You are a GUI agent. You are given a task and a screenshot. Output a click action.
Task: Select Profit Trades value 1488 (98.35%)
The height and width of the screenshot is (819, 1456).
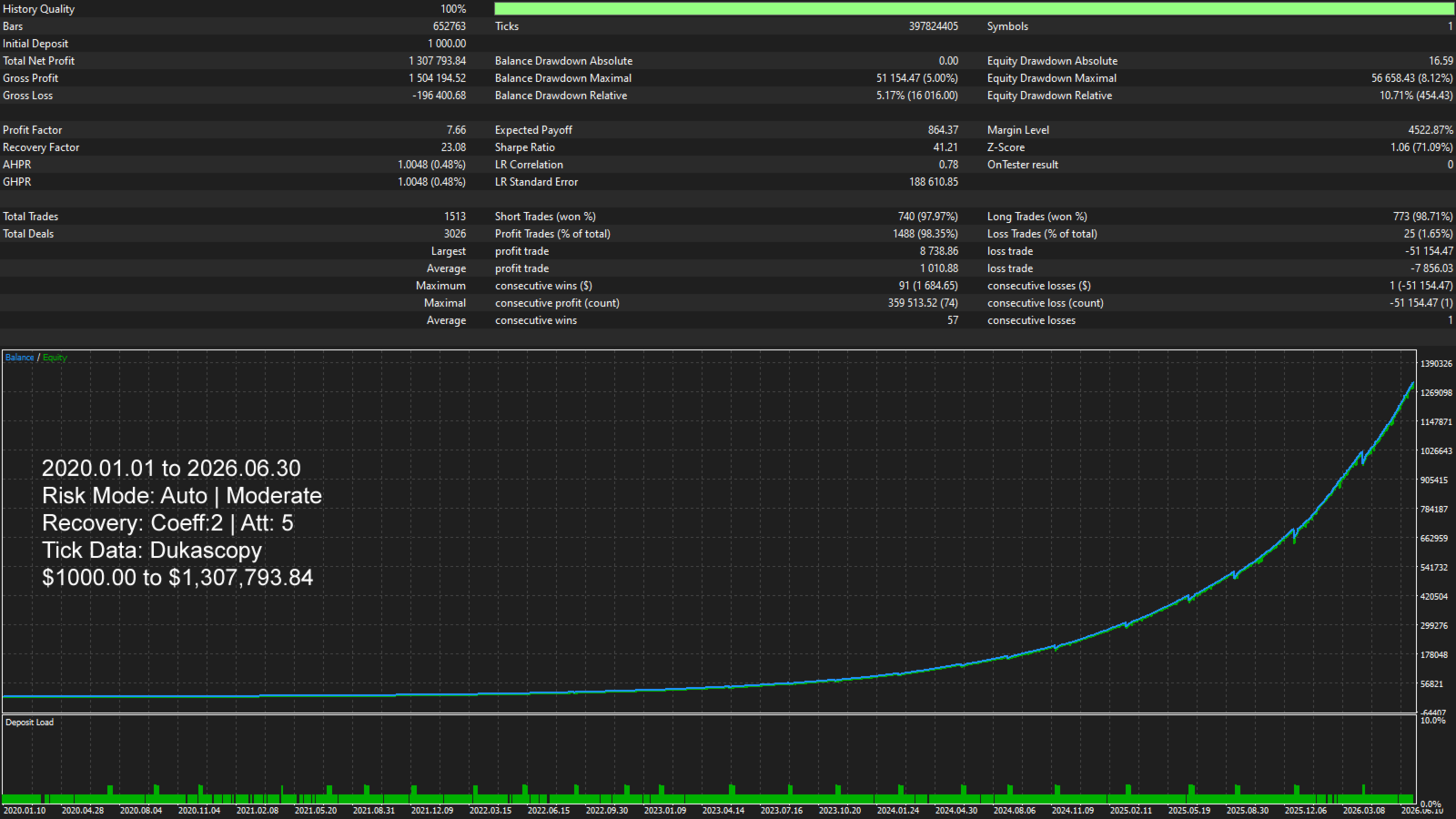pos(925,234)
